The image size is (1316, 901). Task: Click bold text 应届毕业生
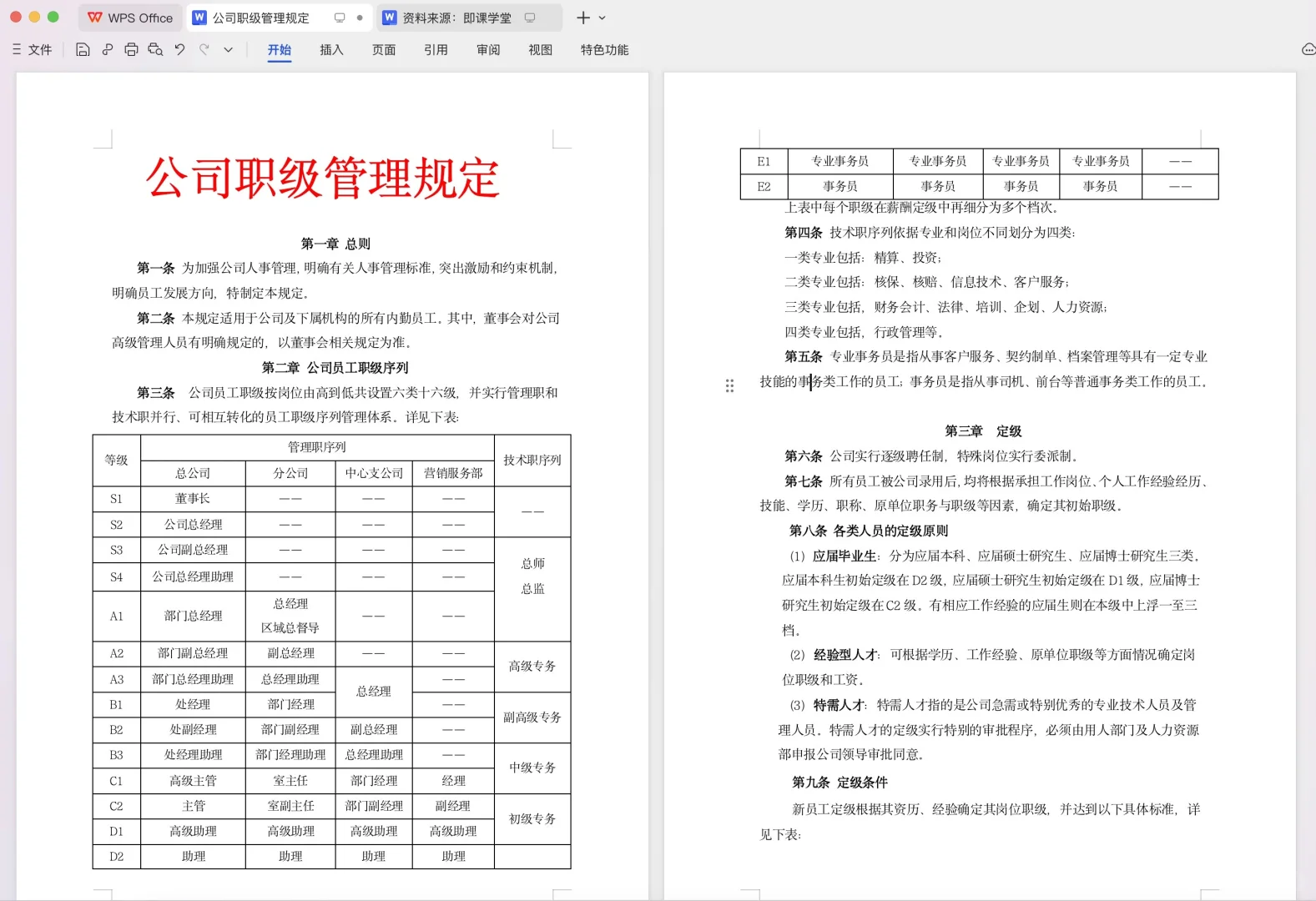(845, 556)
